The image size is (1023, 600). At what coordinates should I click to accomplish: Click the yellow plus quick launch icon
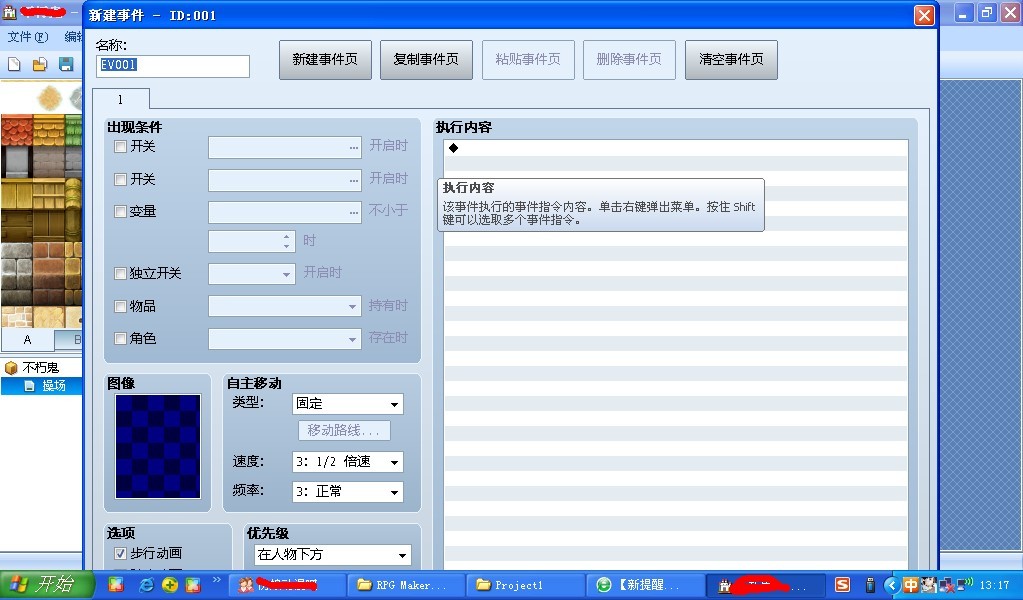[x=170, y=584]
